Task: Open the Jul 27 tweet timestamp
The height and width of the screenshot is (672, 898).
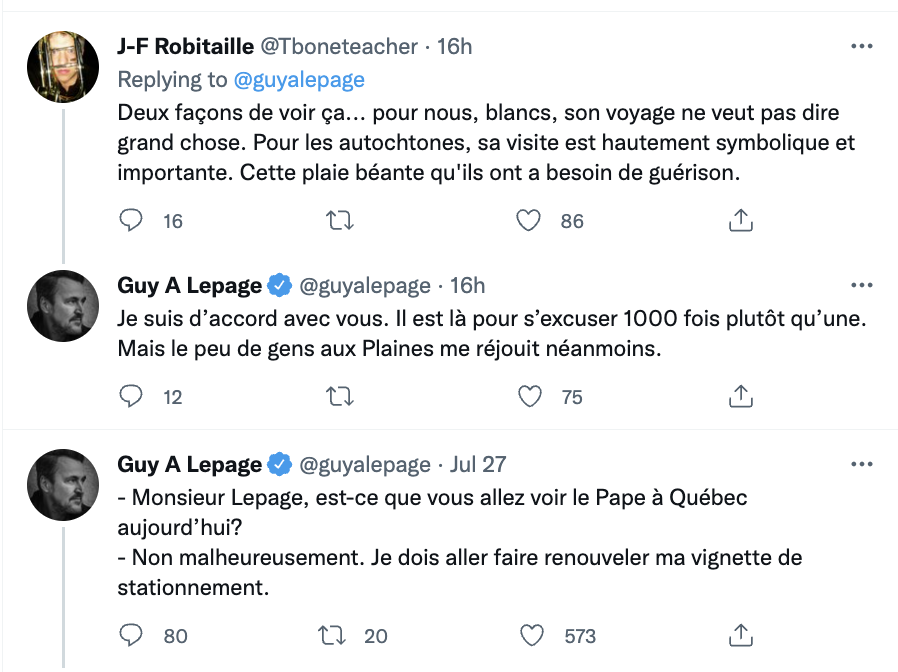Action: pyautogui.click(x=479, y=464)
